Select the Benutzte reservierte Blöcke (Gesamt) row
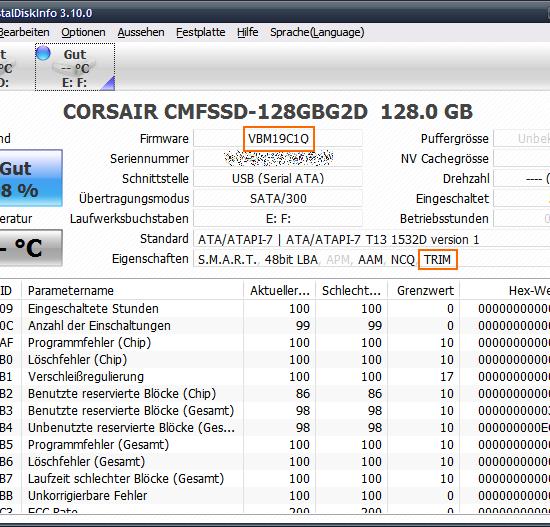 [275, 411]
